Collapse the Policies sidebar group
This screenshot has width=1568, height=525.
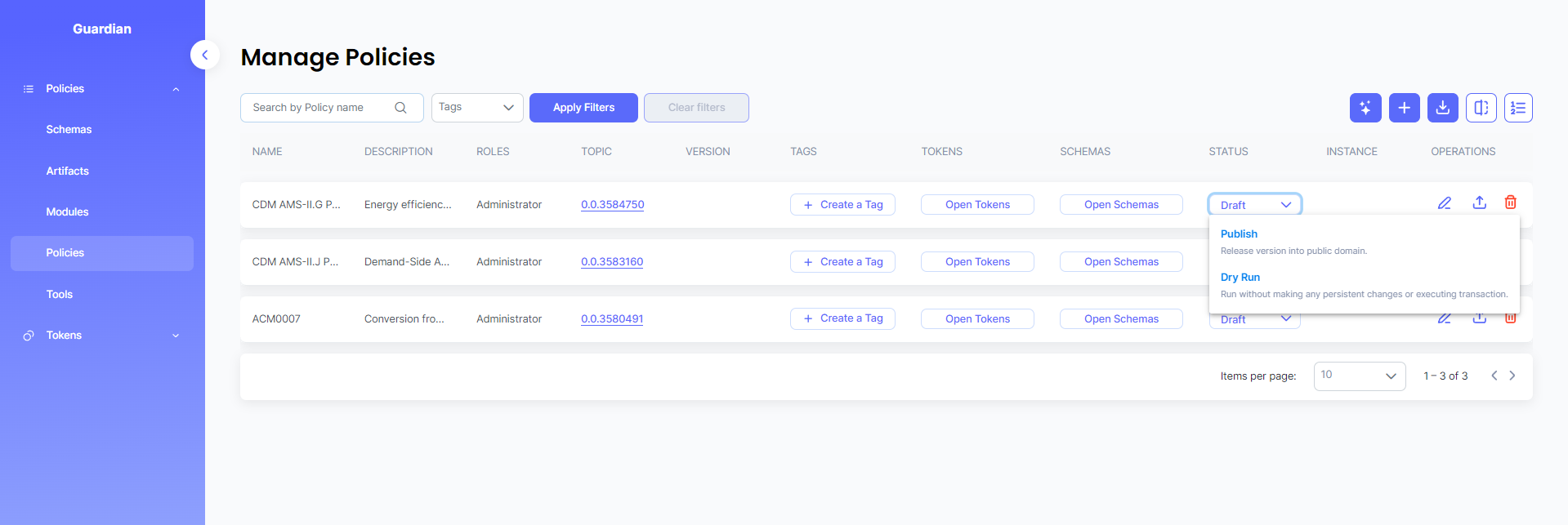pos(176,89)
